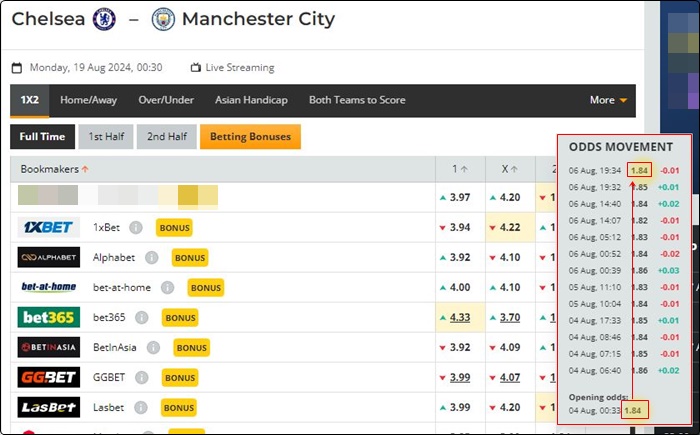Viewport: 700px width, 435px height.
Task: Click bet365 home odds 4.33
Action: [x=460, y=318]
